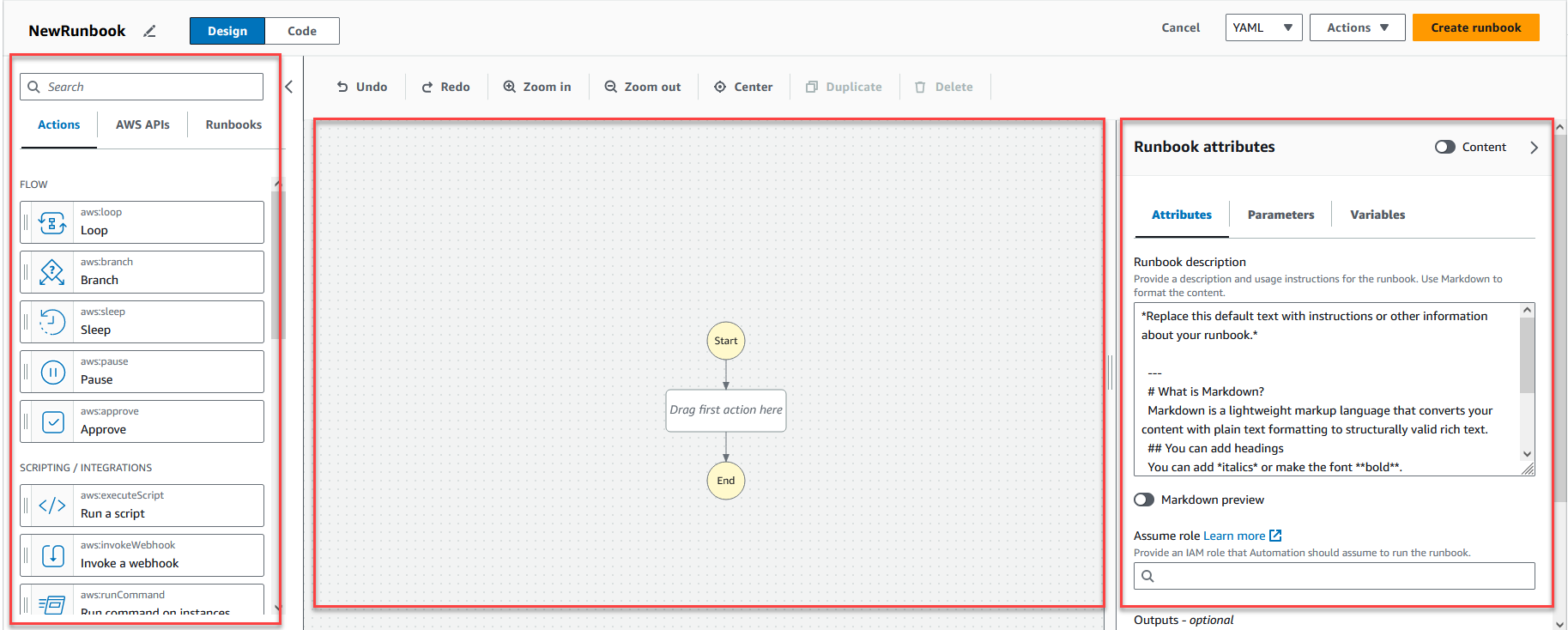Click the aws:loop Loop action icon
The height and width of the screenshot is (630, 1568).
[52, 223]
